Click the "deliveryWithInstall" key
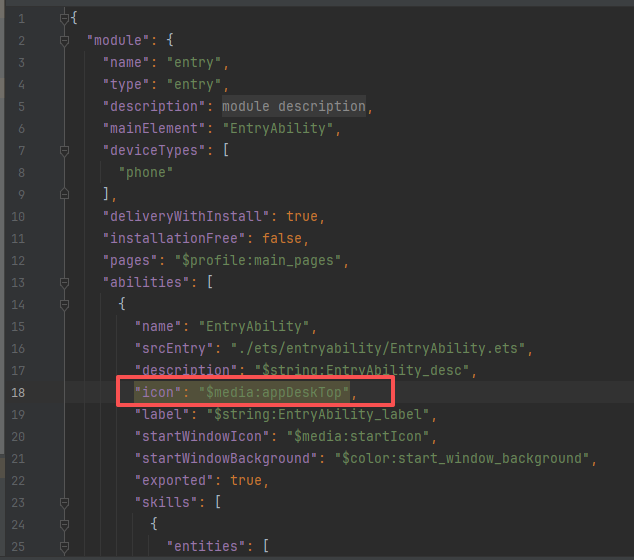Image resolution: width=634 pixels, height=560 pixels. click(x=186, y=216)
